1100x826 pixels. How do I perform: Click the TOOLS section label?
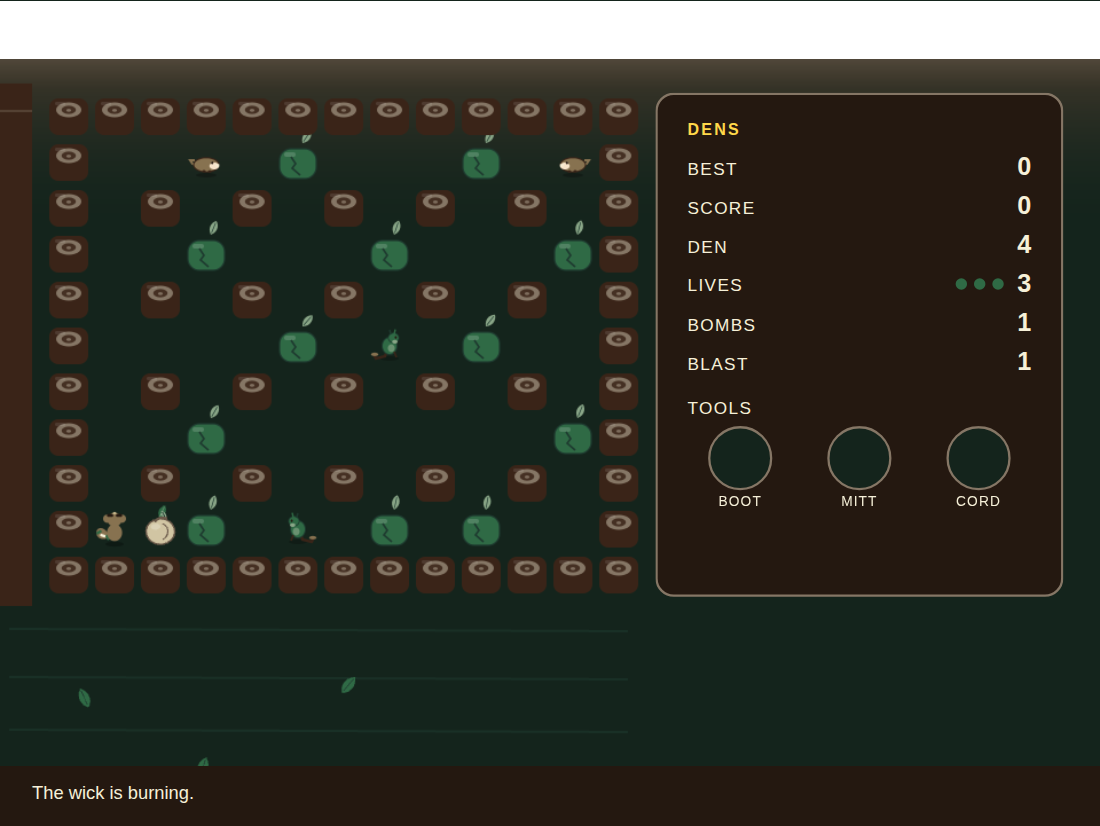[719, 408]
